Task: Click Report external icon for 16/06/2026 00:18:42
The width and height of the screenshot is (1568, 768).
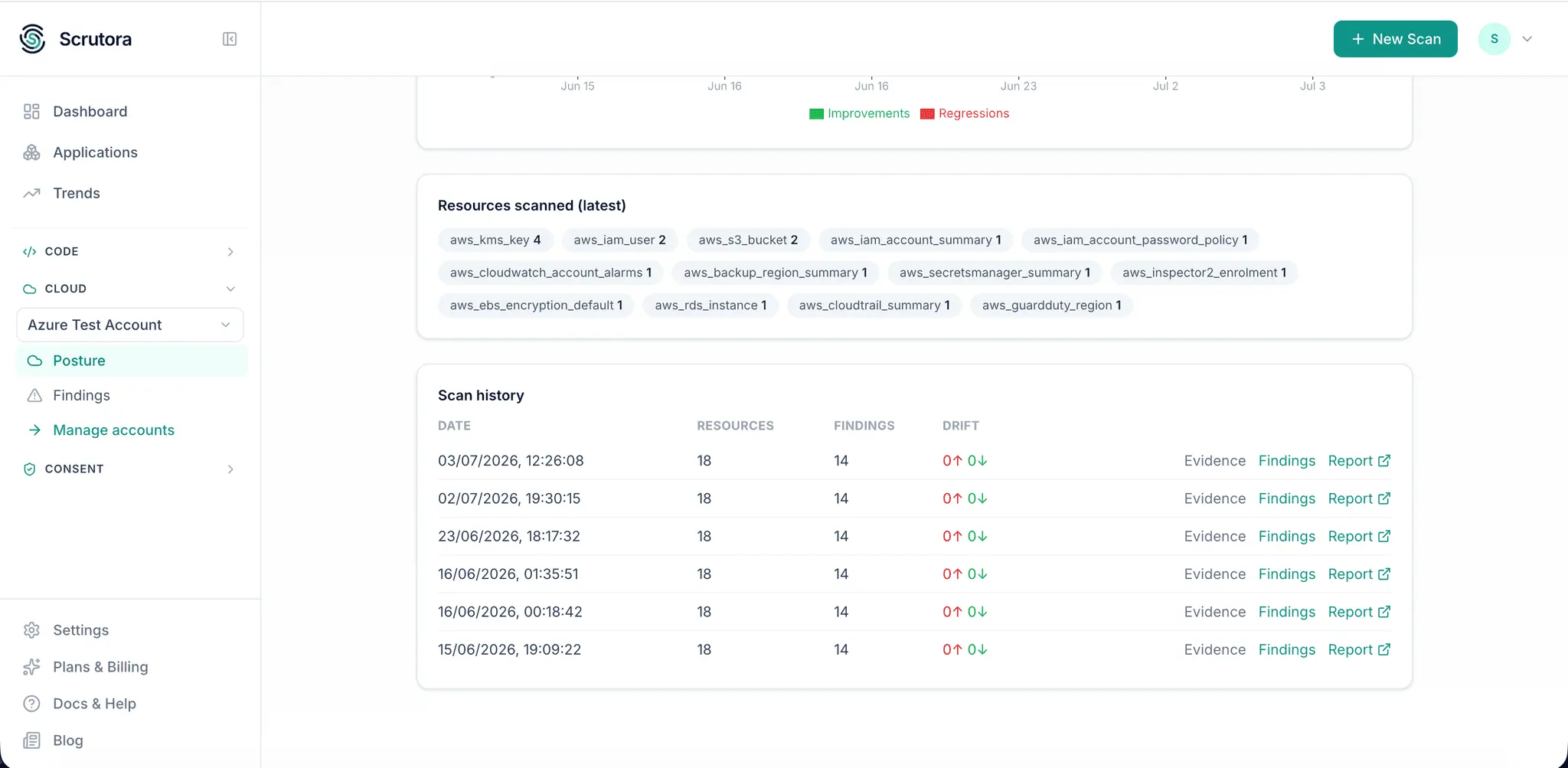Action: point(1384,612)
